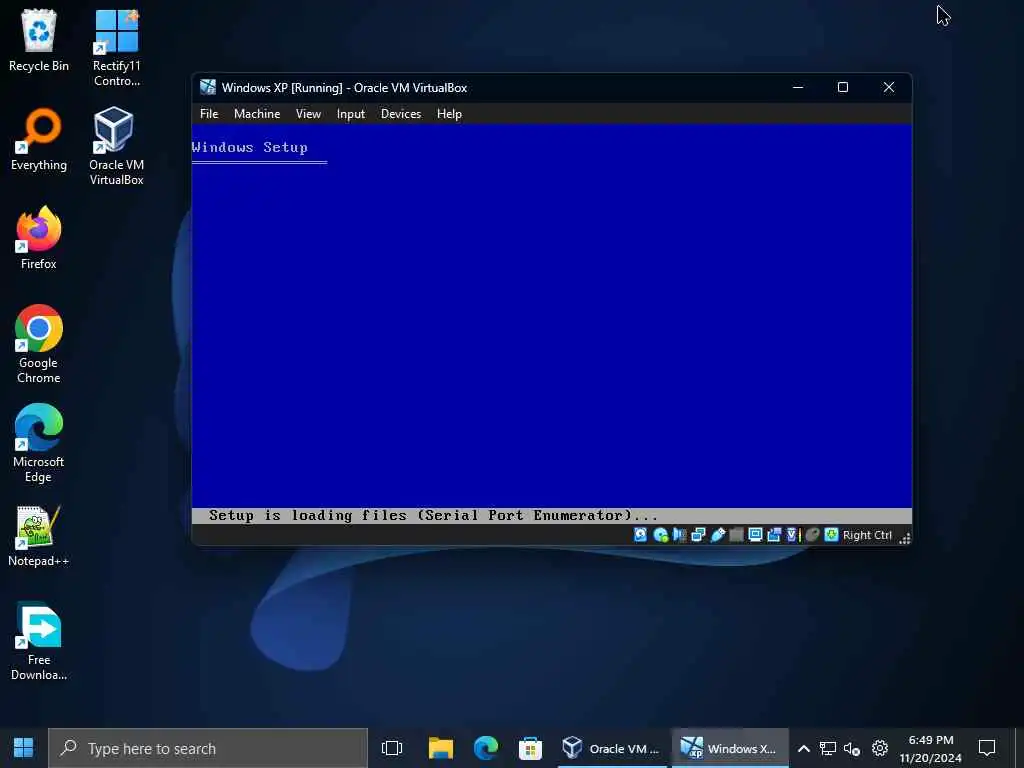Click the Right Ctrl host key label
This screenshot has height=768, width=1024.
pyautogui.click(x=867, y=535)
